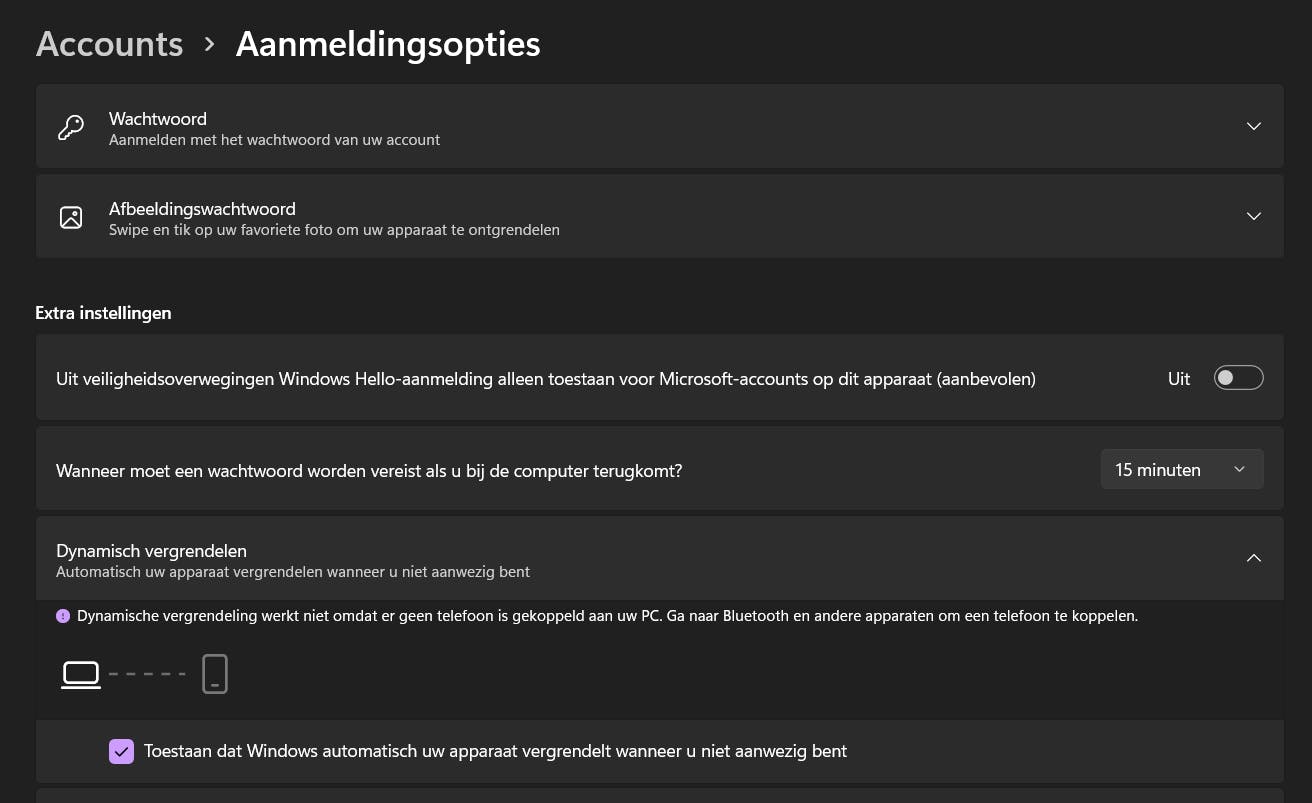Click the phone icon under Dynamisch vergrendelen
This screenshot has width=1312, height=803.
215,674
